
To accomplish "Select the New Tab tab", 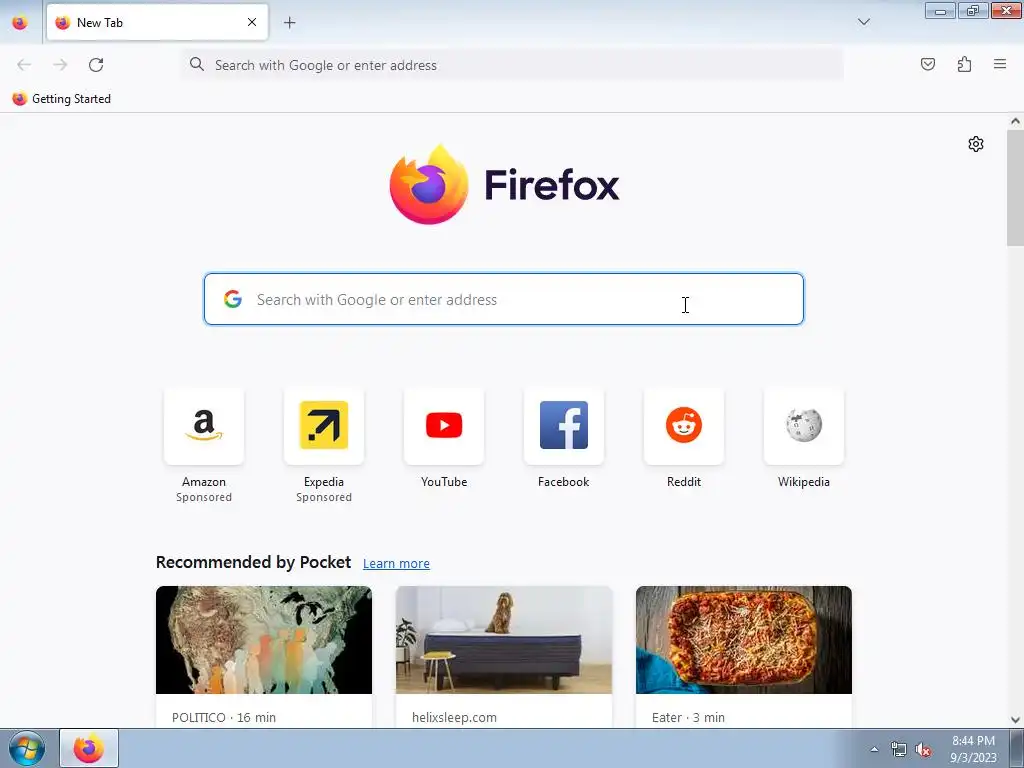I will tap(157, 22).
